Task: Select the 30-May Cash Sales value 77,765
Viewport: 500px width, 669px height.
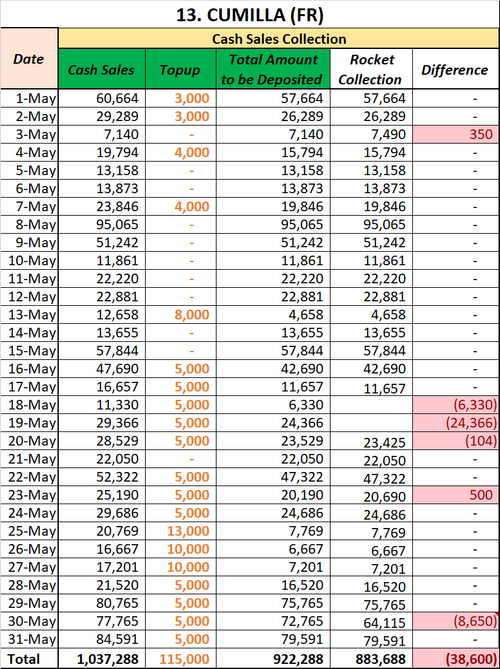Action: tap(117, 621)
